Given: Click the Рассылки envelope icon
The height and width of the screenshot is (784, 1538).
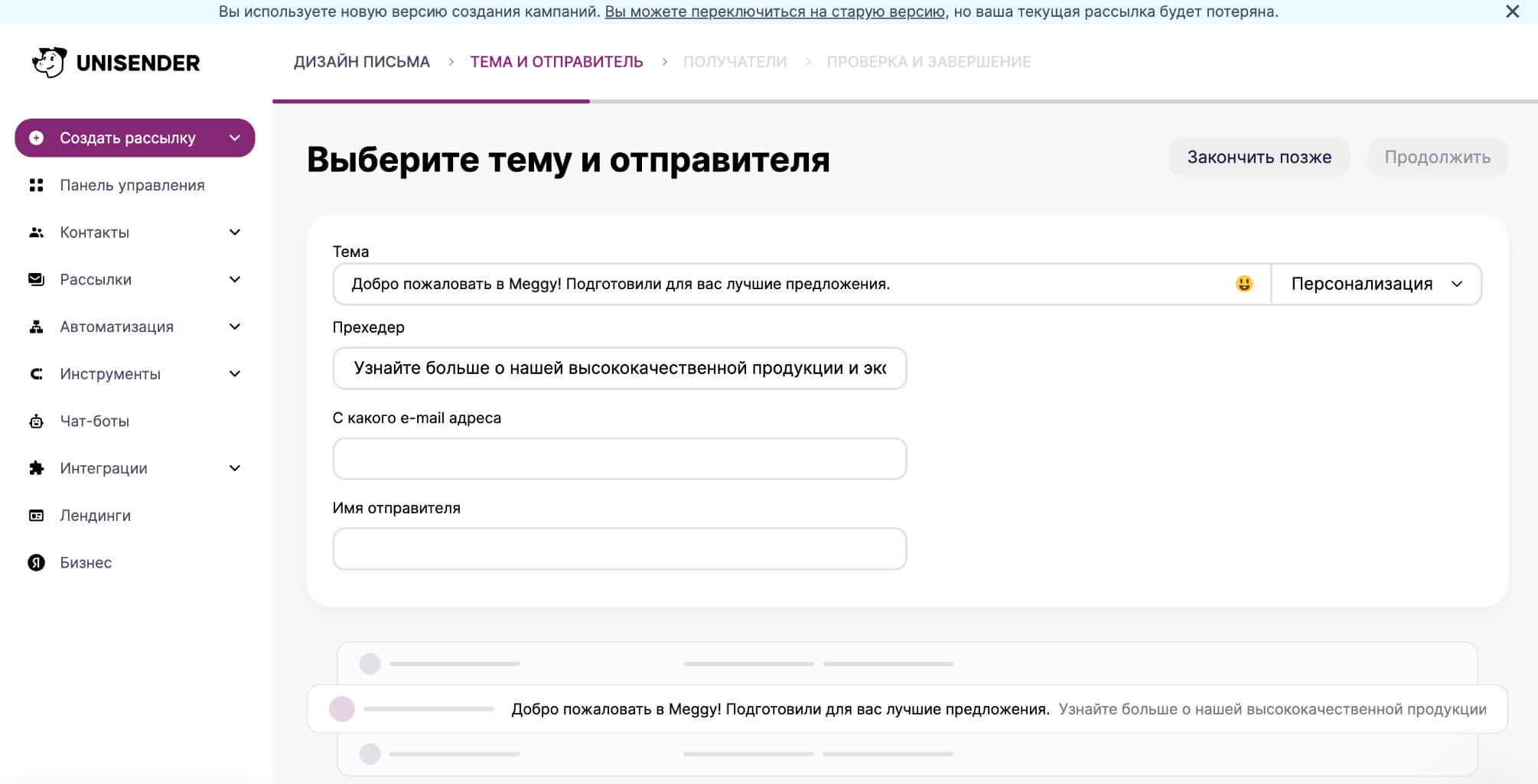Looking at the screenshot, I should (x=36, y=279).
